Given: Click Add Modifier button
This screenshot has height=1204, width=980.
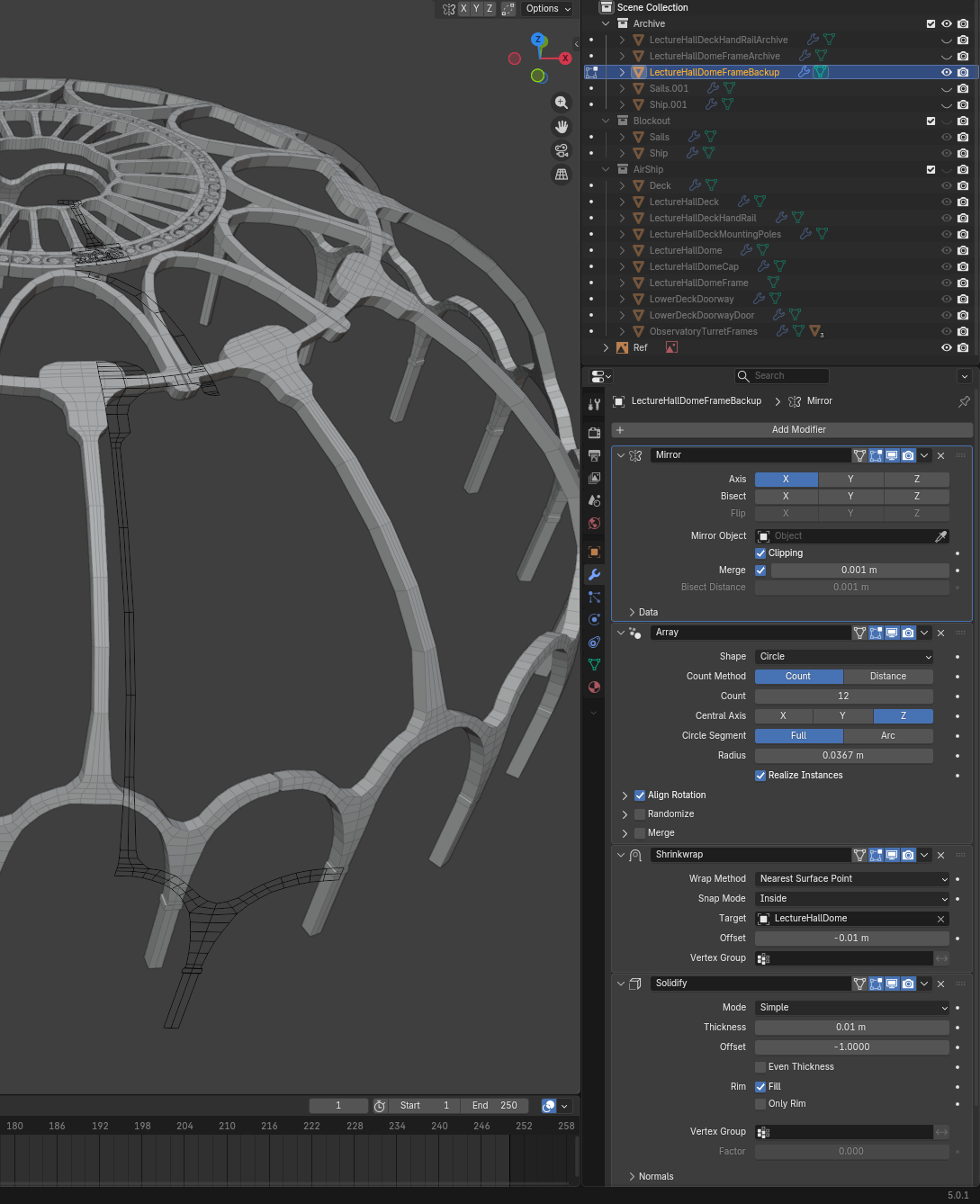Looking at the screenshot, I should point(792,430).
